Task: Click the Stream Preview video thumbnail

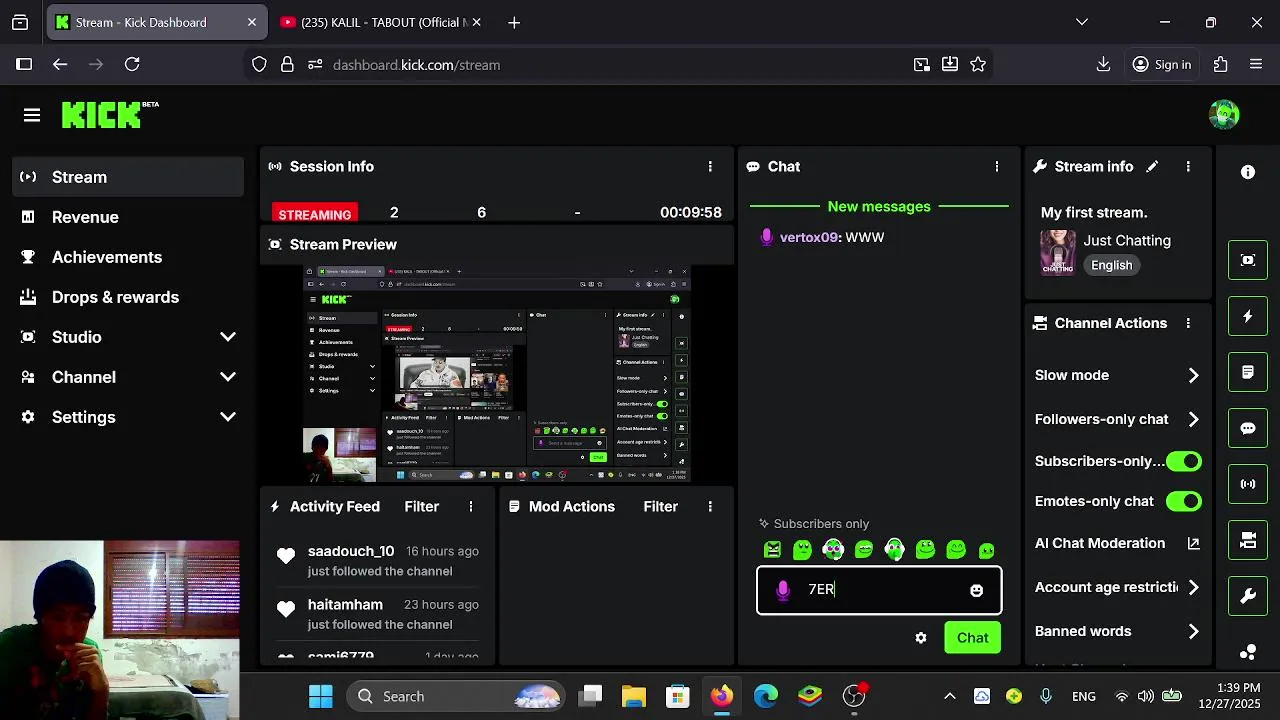Action: click(497, 374)
